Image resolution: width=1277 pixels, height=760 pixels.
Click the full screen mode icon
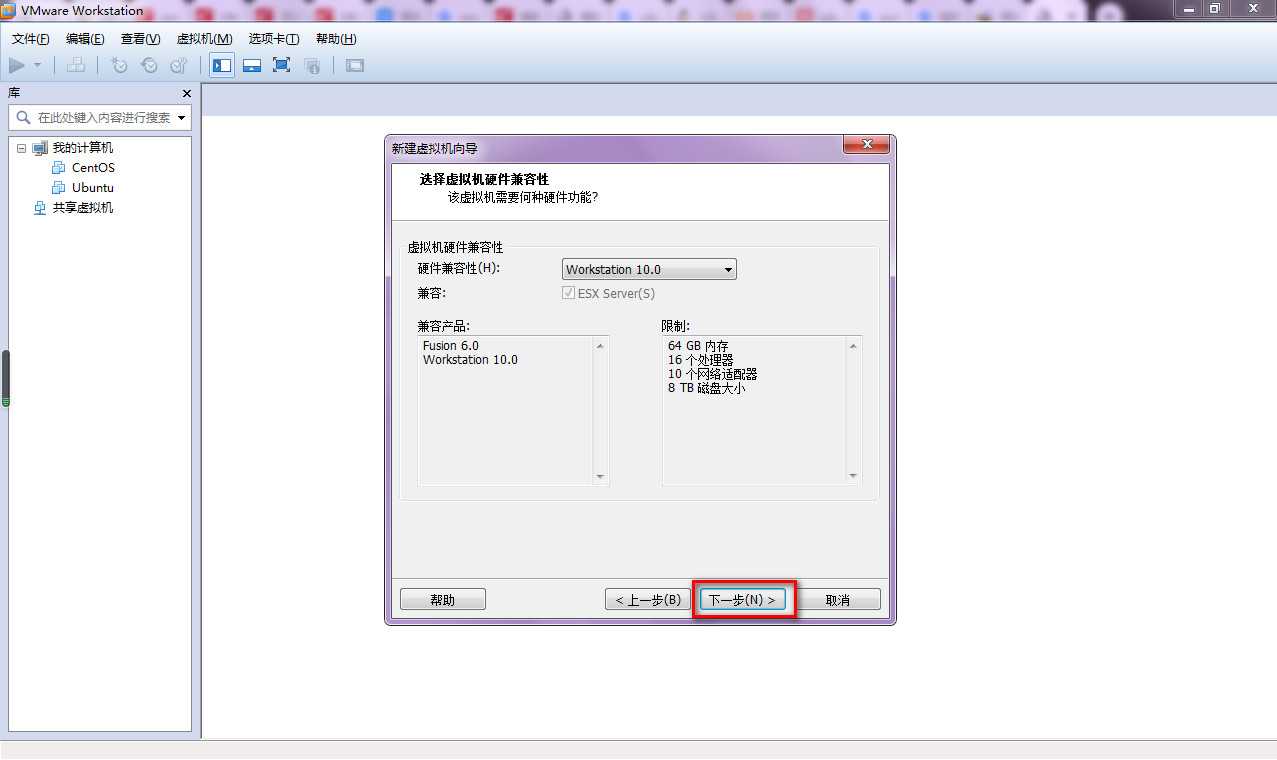point(282,65)
